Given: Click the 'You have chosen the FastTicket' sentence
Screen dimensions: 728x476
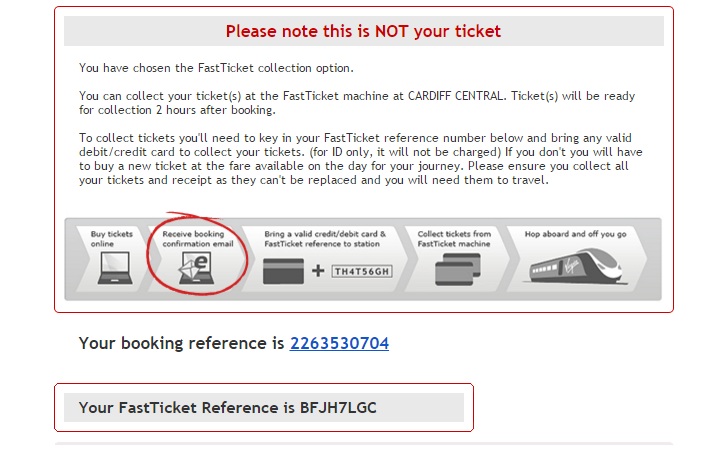Looking at the screenshot, I should [x=216, y=68].
